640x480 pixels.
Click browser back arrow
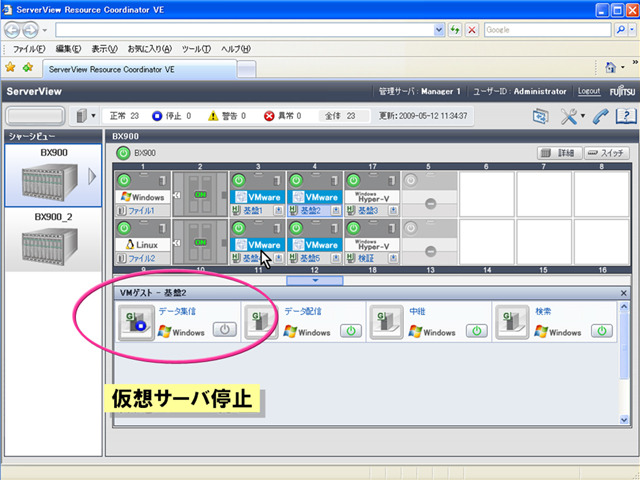coord(12,30)
